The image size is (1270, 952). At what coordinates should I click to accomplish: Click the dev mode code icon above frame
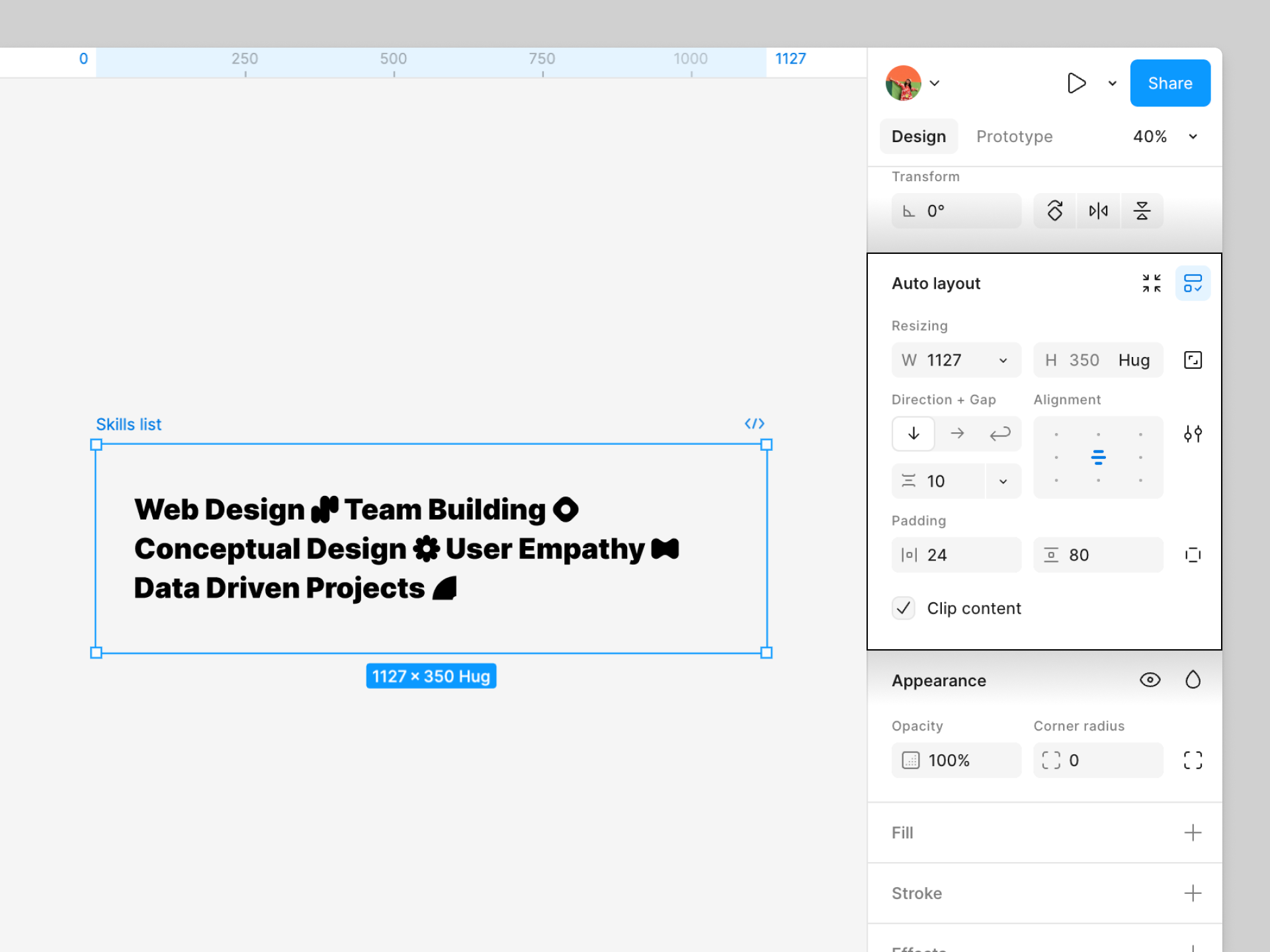point(754,424)
